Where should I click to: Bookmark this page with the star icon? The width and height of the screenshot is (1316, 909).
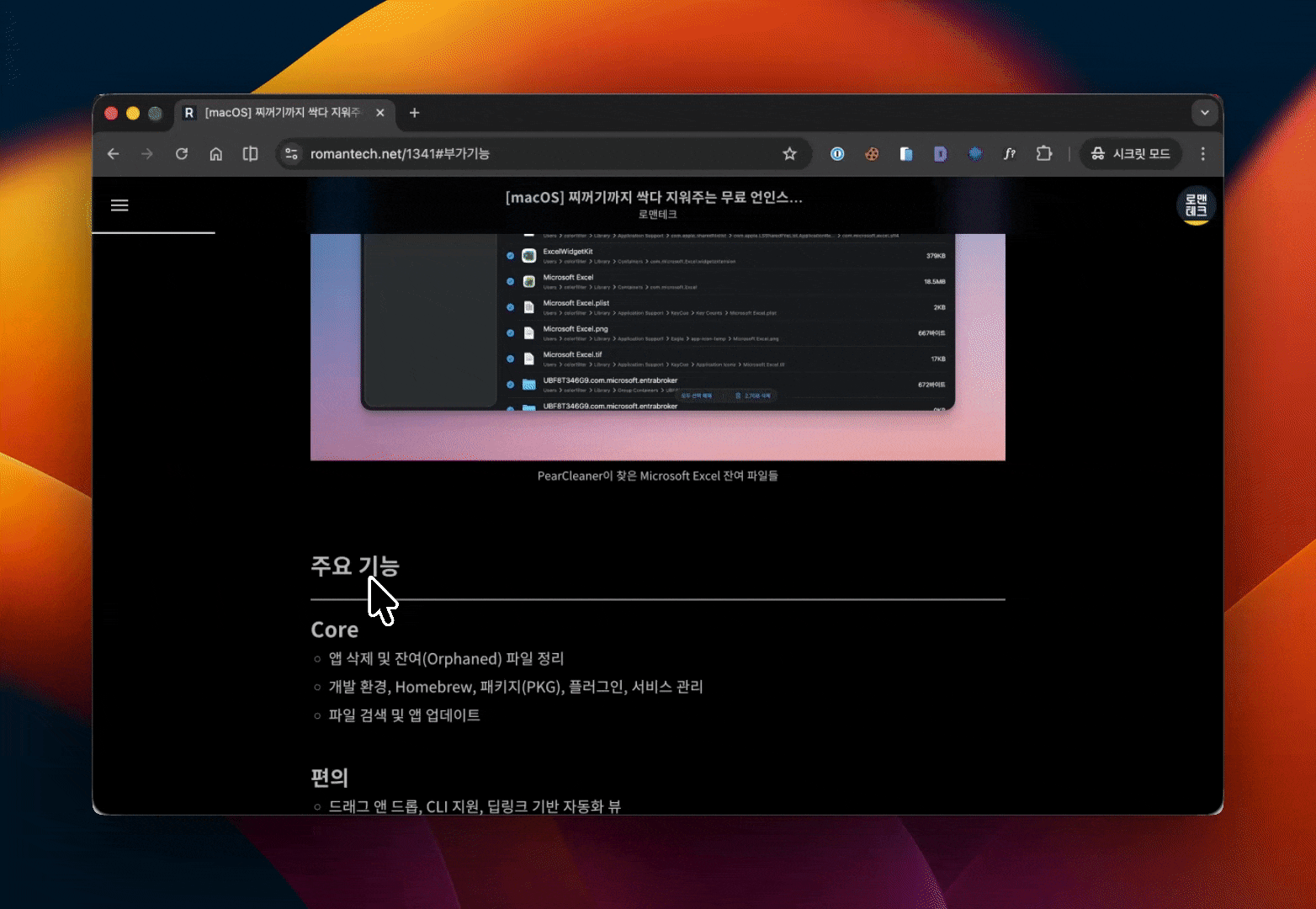pyautogui.click(x=789, y=154)
